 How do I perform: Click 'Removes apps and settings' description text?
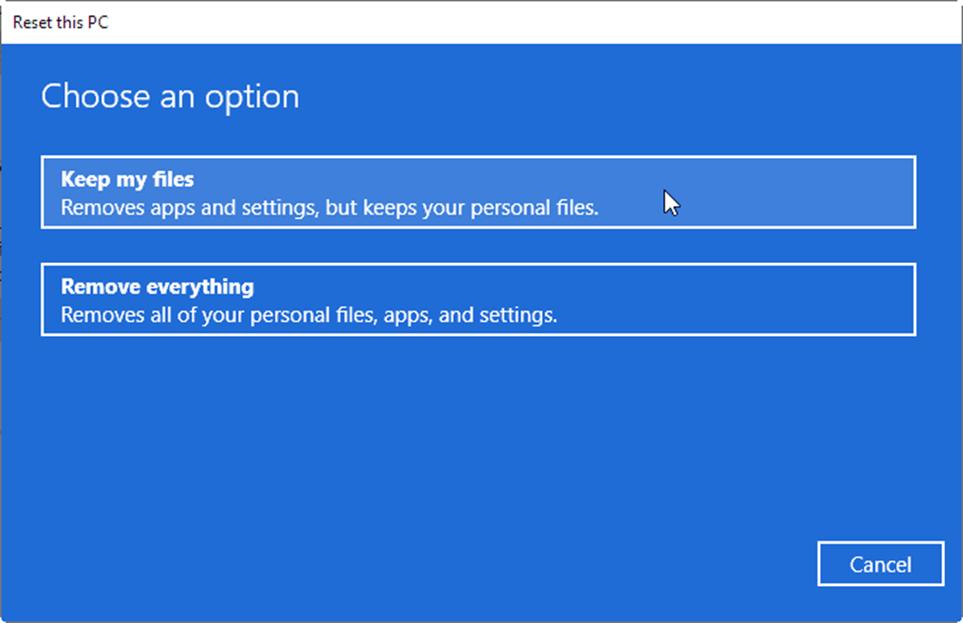(x=330, y=208)
